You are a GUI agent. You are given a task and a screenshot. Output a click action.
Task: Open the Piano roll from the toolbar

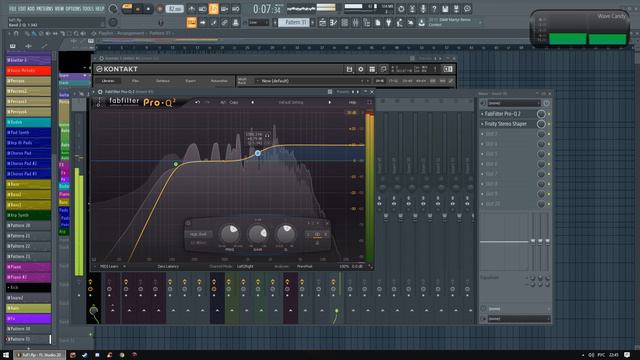[333, 22]
